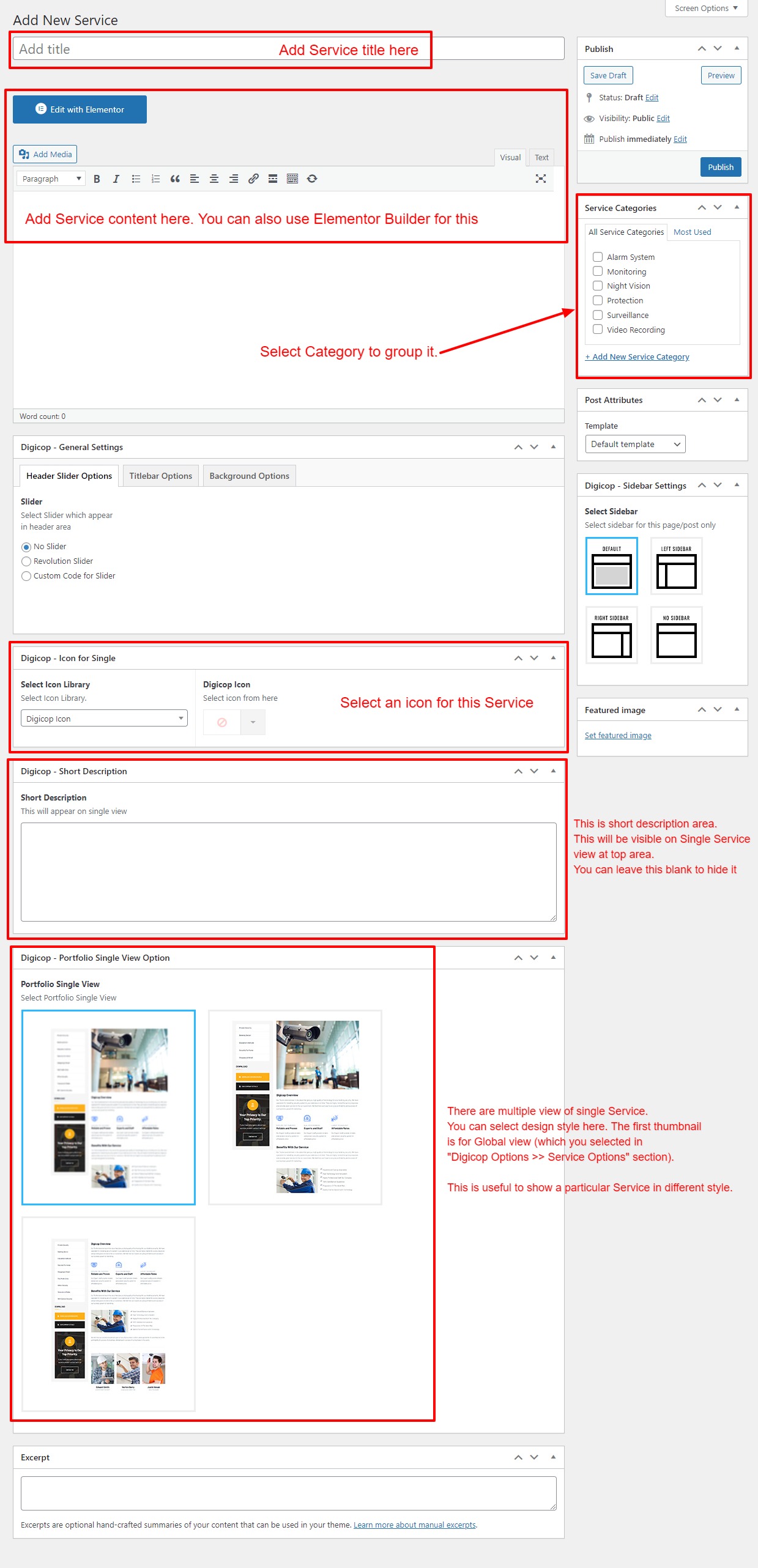Switch to the Text editor tab
This screenshot has width=758, height=1568.
click(541, 157)
